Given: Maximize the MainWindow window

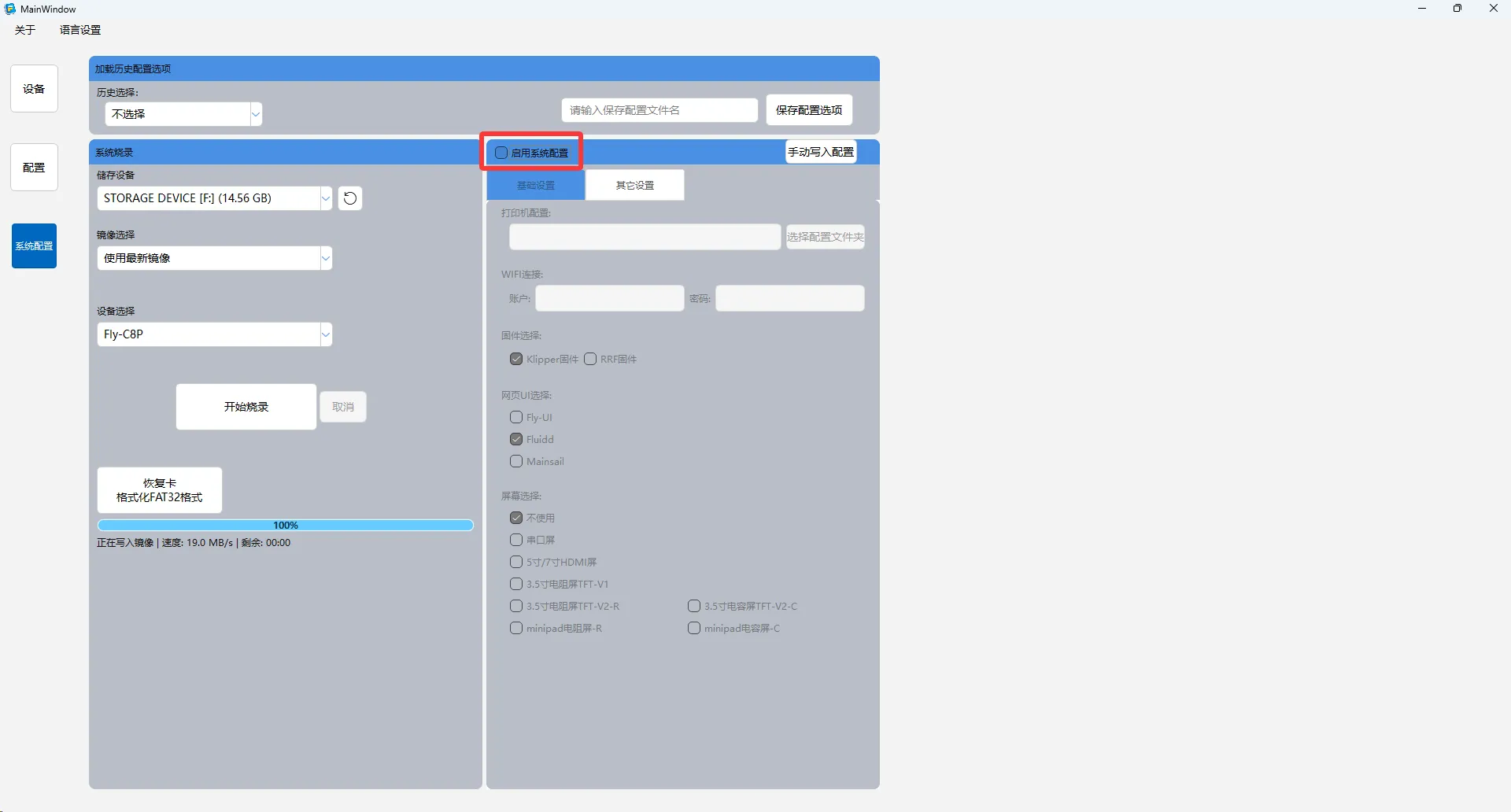Looking at the screenshot, I should click(x=1457, y=9).
